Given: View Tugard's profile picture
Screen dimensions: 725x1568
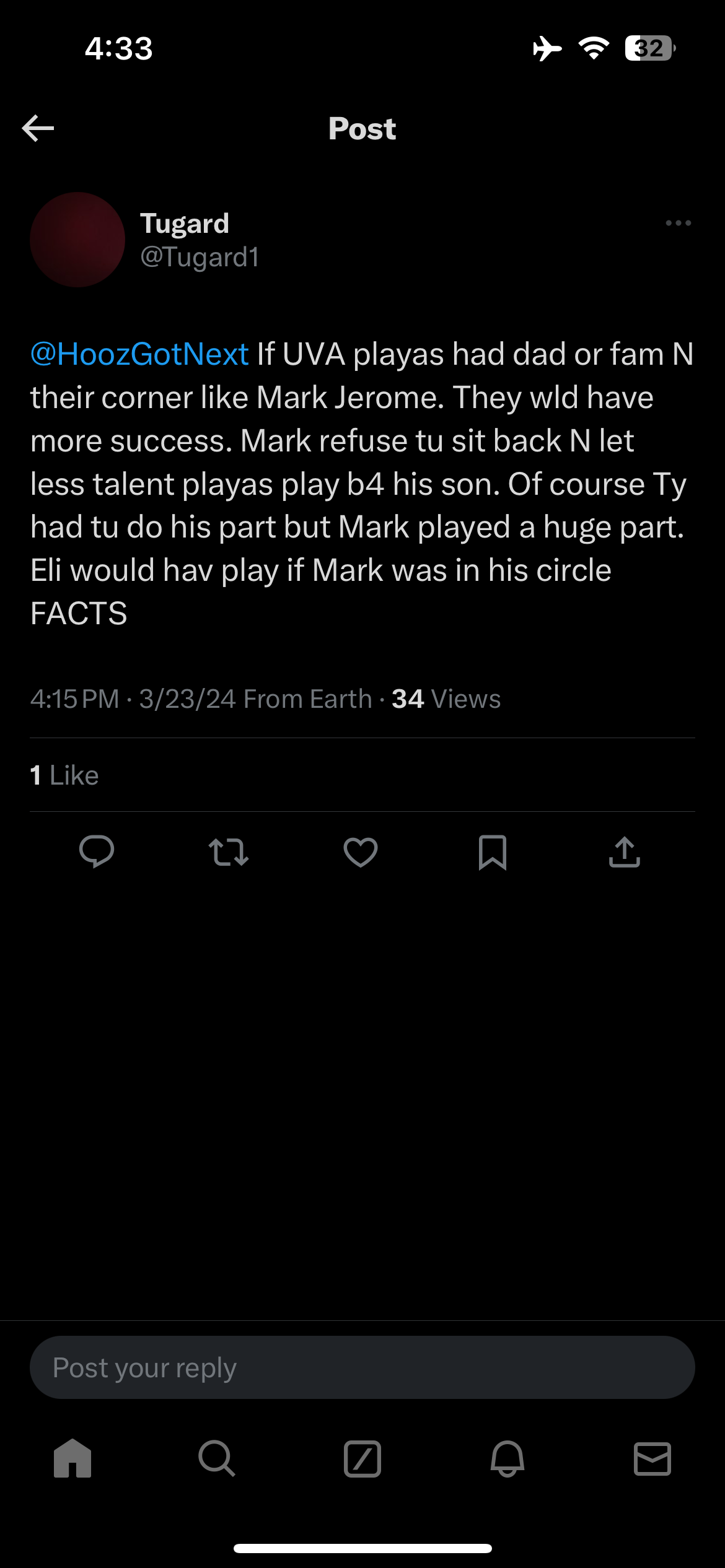Looking at the screenshot, I should pos(77,240).
